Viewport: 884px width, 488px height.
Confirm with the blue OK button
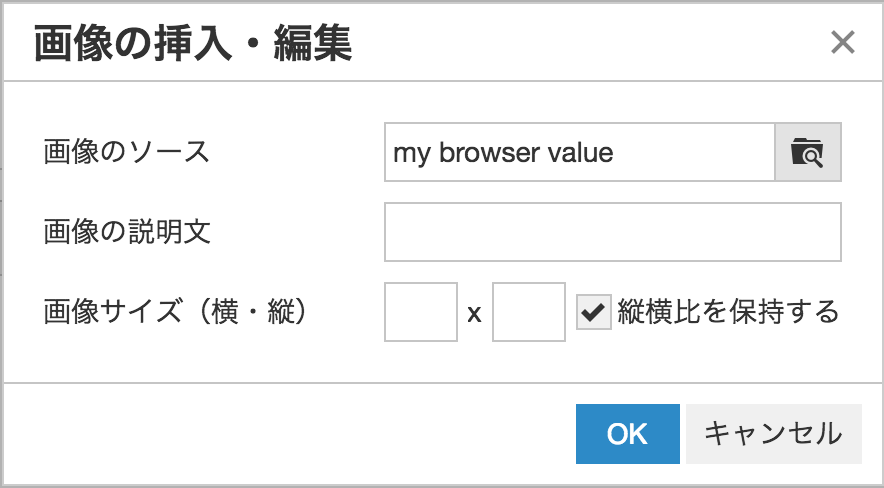point(627,434)
